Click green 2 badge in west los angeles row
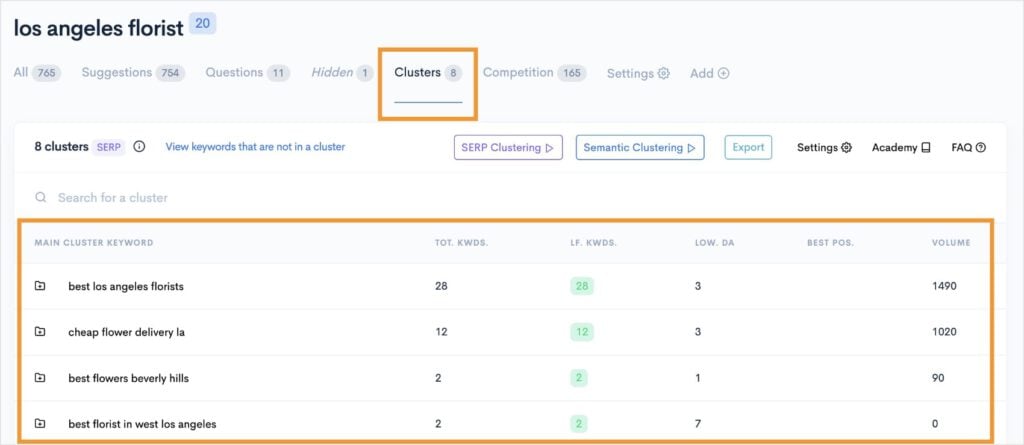The height and width of the screenshot is (445, 1024). pos(579,423)
